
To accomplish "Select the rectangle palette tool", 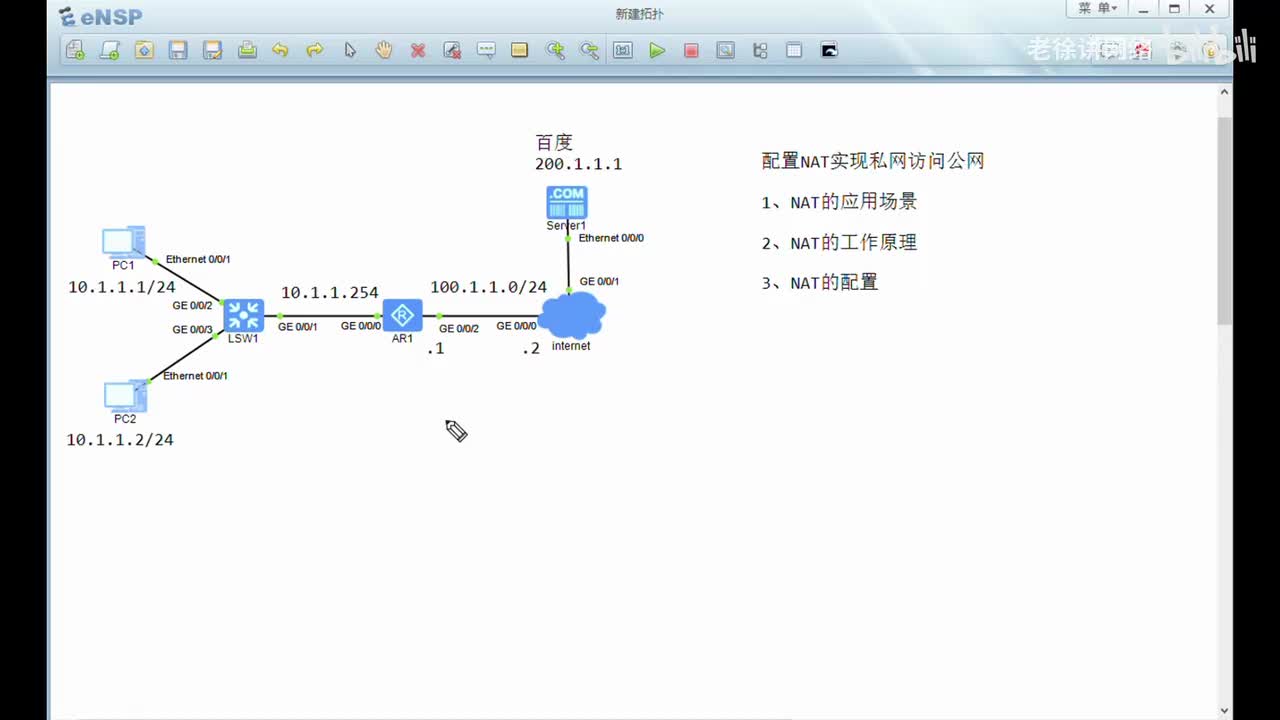I will [519, 50].
